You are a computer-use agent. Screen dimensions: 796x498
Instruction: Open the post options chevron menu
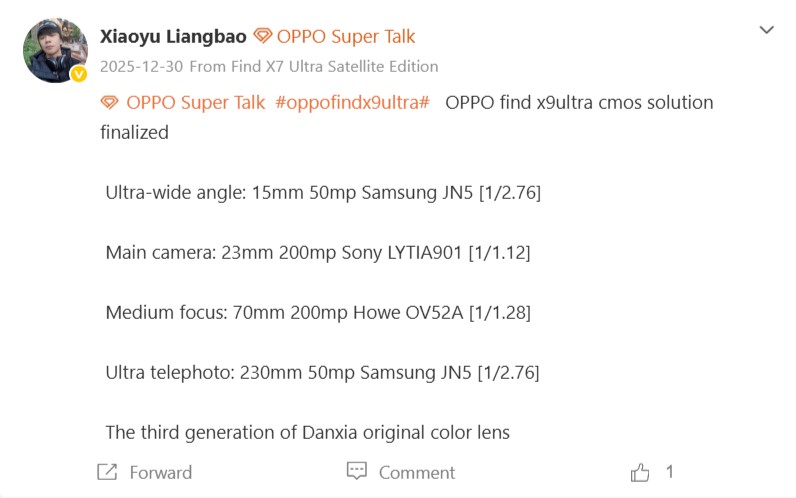[766, 30]
